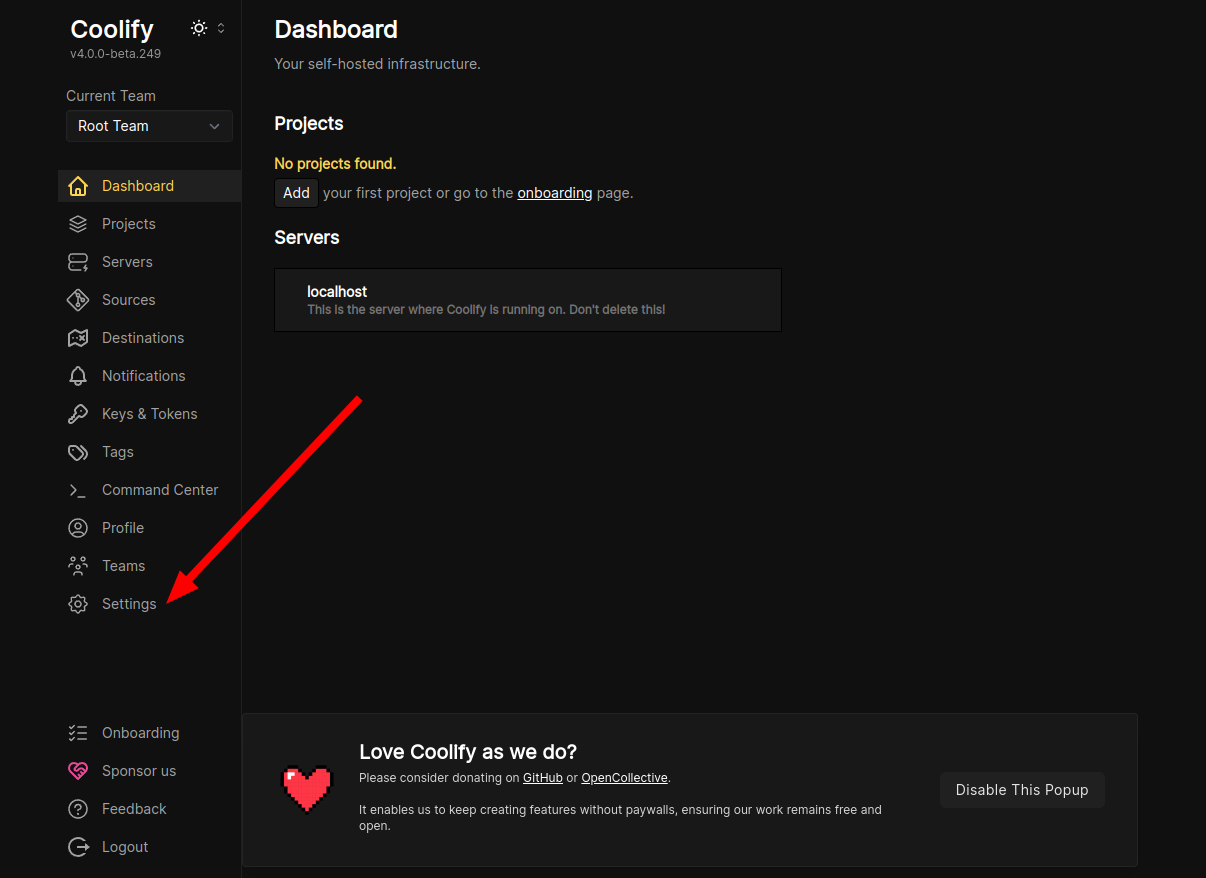
Task: Click the Settings gear icon
Action: (x=78, y=604)
